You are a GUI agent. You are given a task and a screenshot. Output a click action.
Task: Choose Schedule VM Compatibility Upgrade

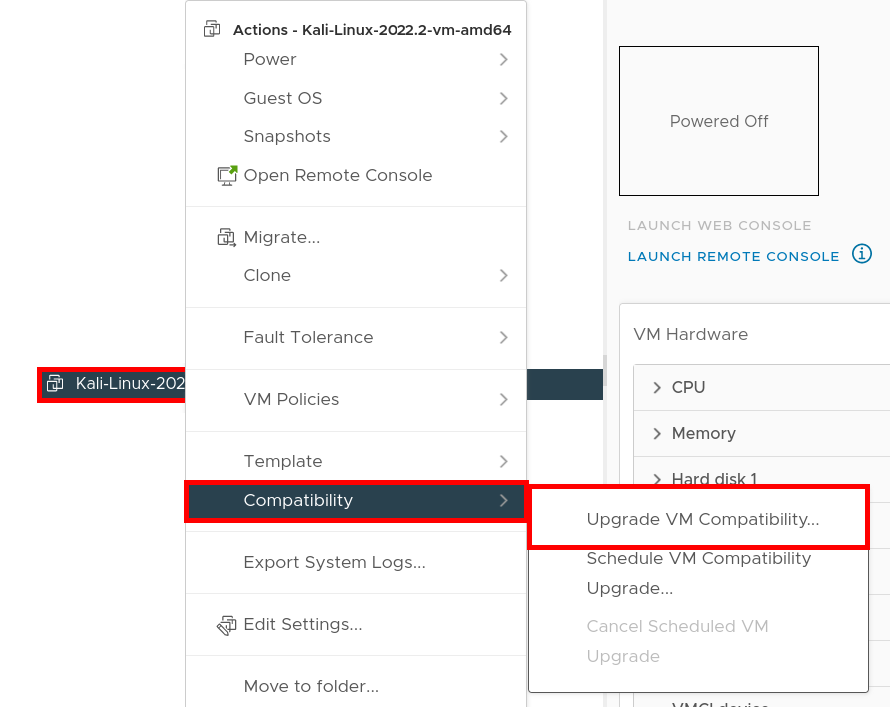pos(698,573)
